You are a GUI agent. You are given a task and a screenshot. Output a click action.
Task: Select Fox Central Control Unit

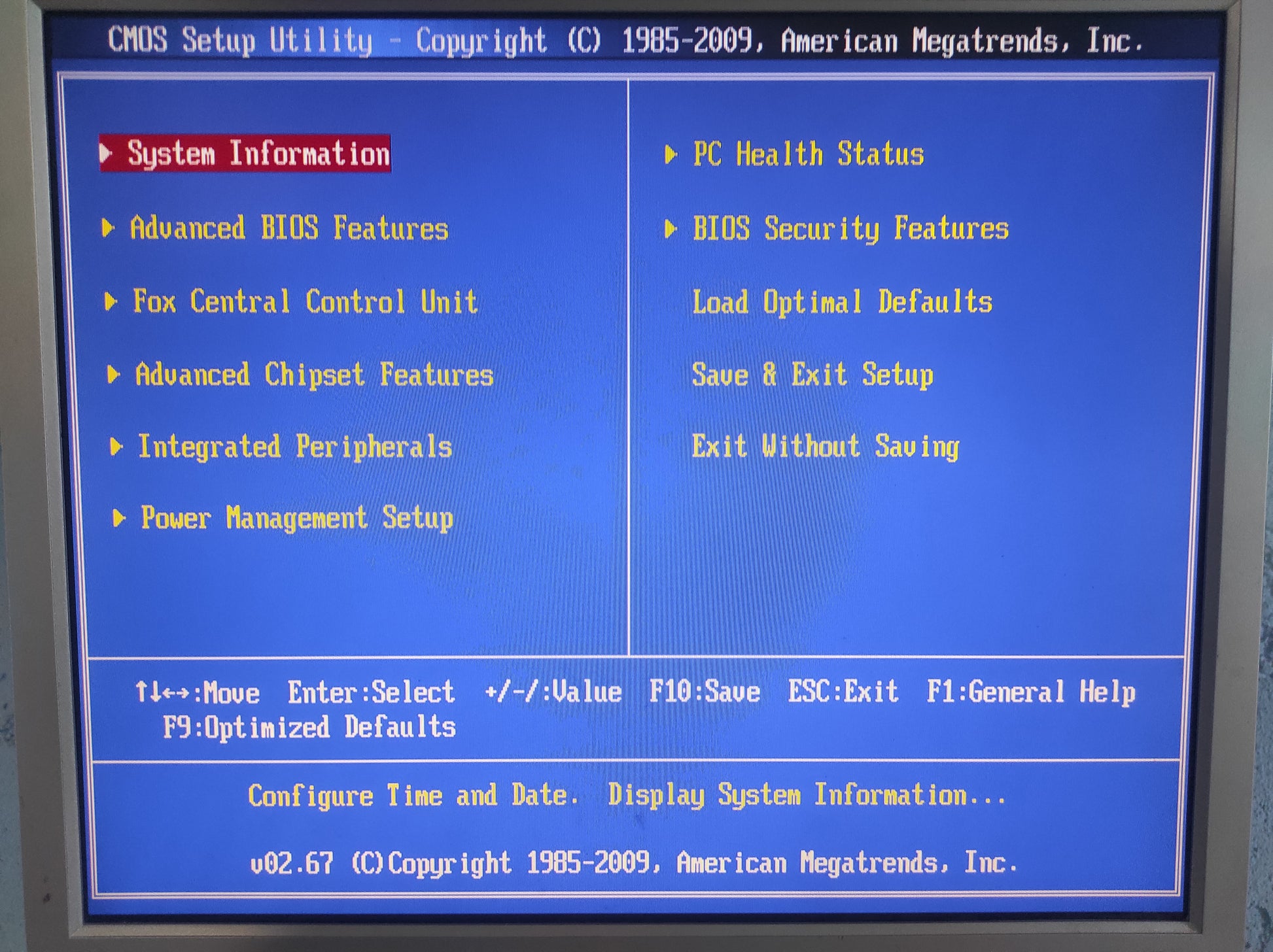(305, 302)
